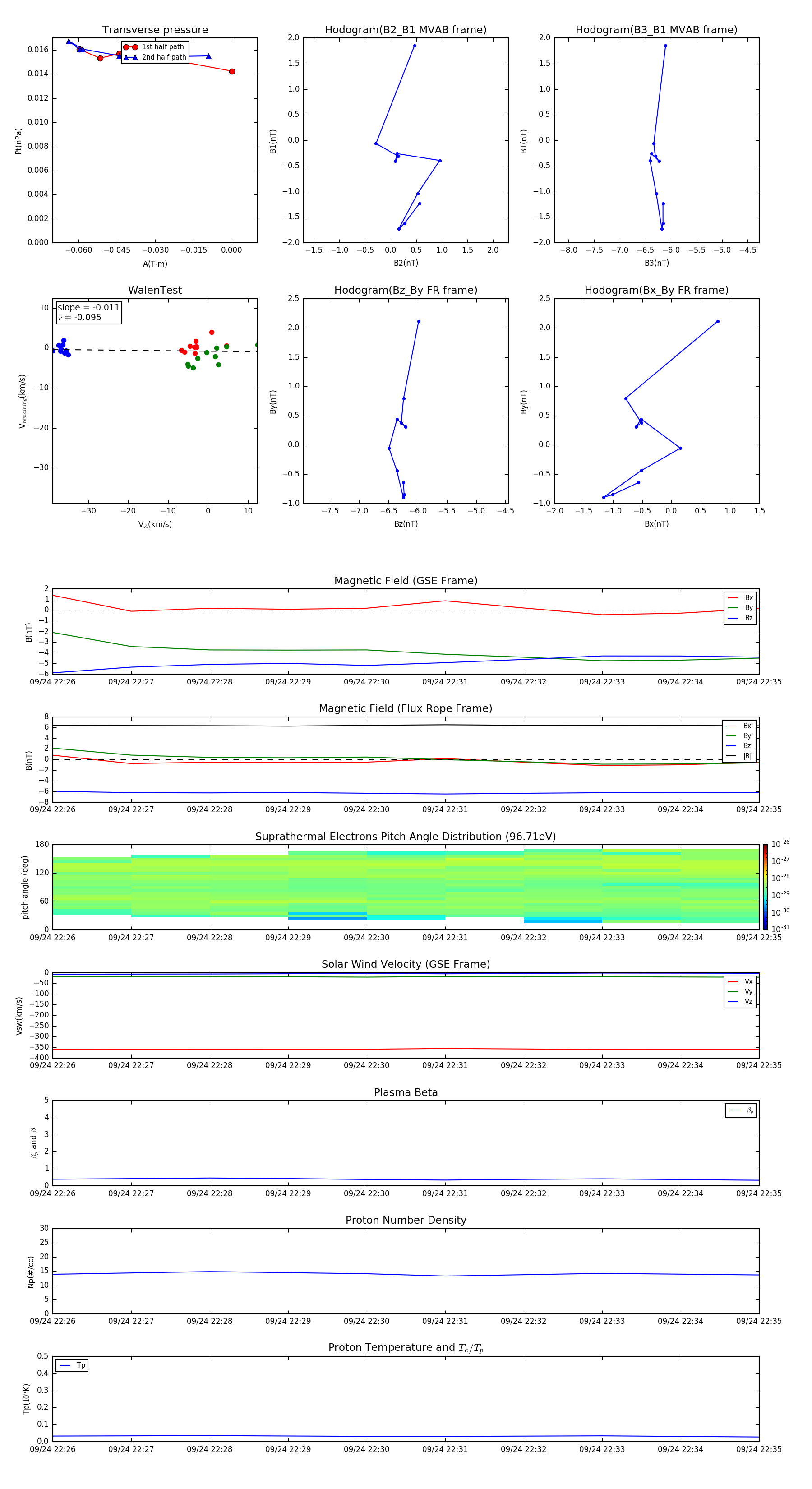Click the "Proton Temperature and Te/Tp" title
812x1489 pixels.
(x=406, y=1348)
